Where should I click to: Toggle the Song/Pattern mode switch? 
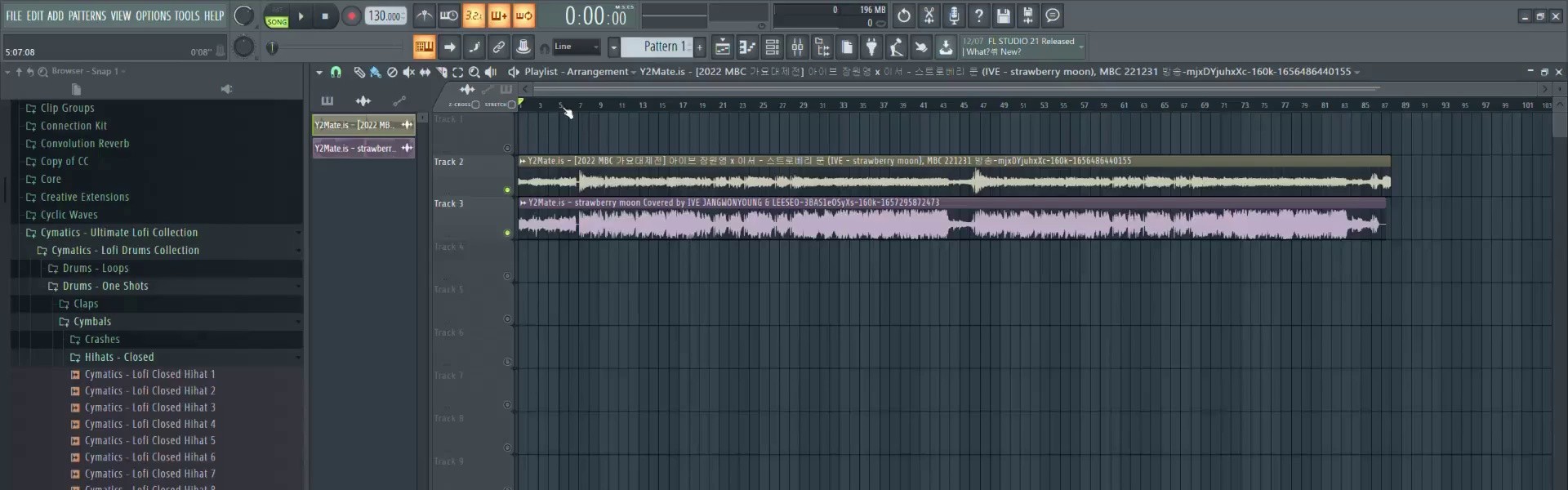tap(277, 16)
